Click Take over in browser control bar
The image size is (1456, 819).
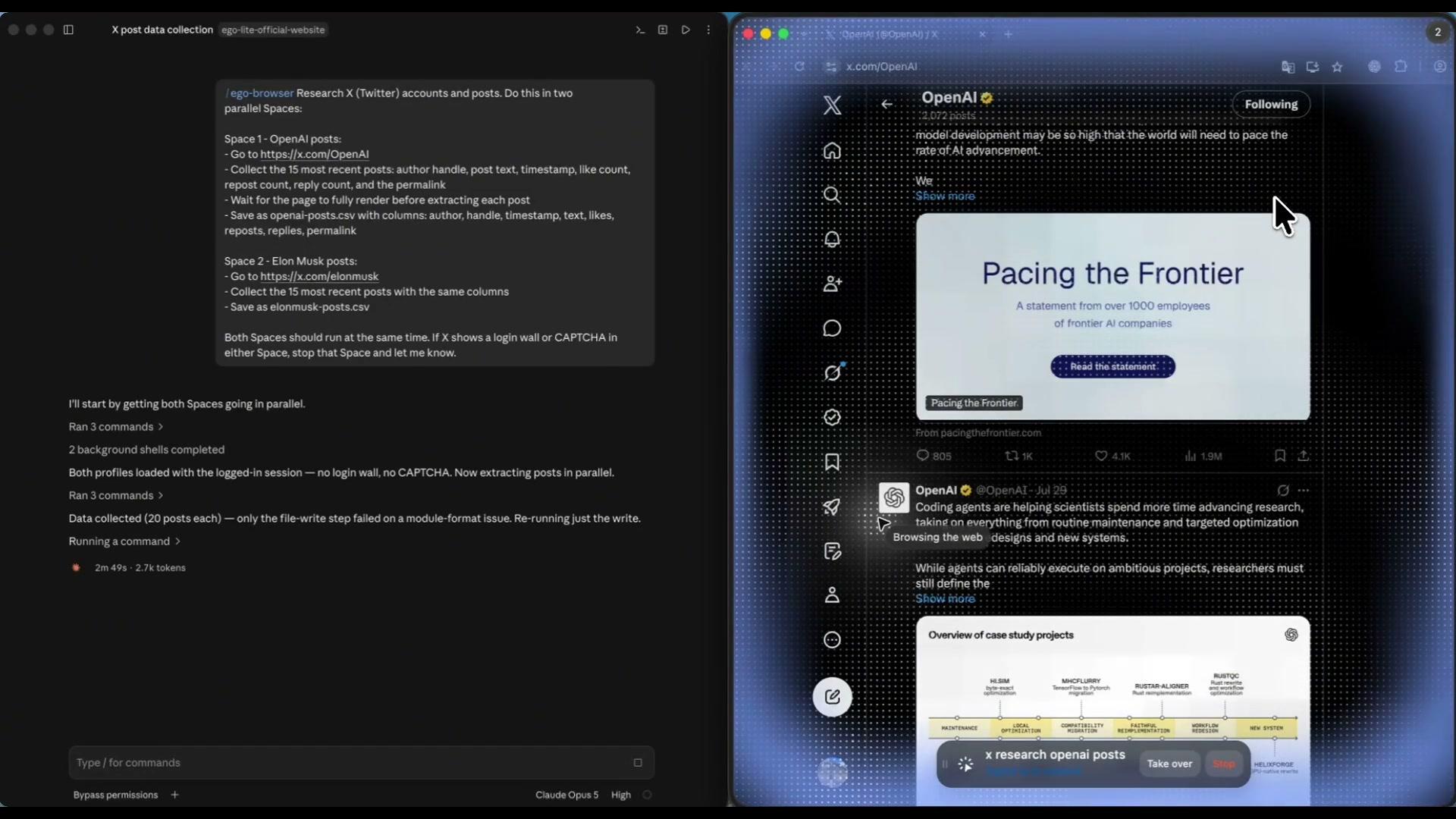click(x=1169, y=764)
